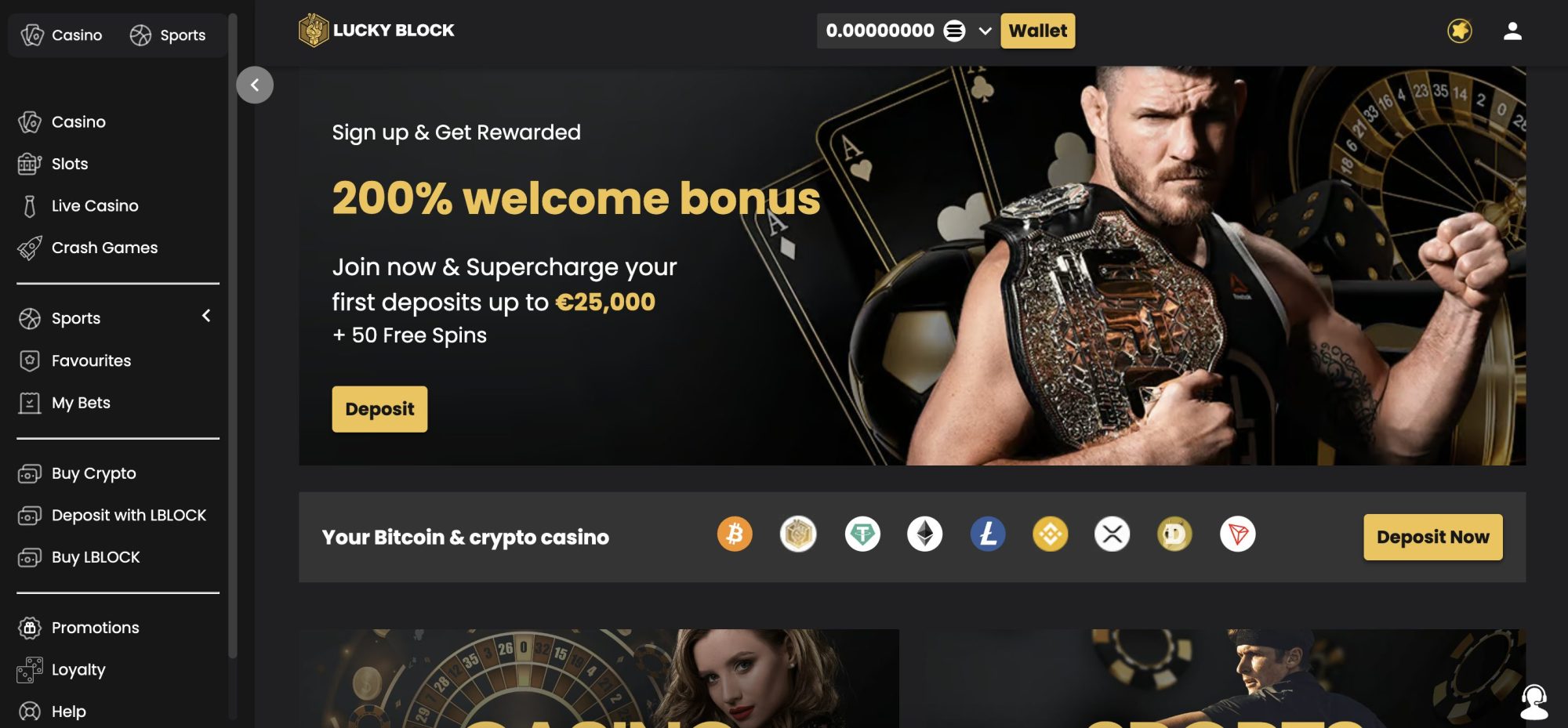Expand the Sports submenu chevron

pos(206,316)
